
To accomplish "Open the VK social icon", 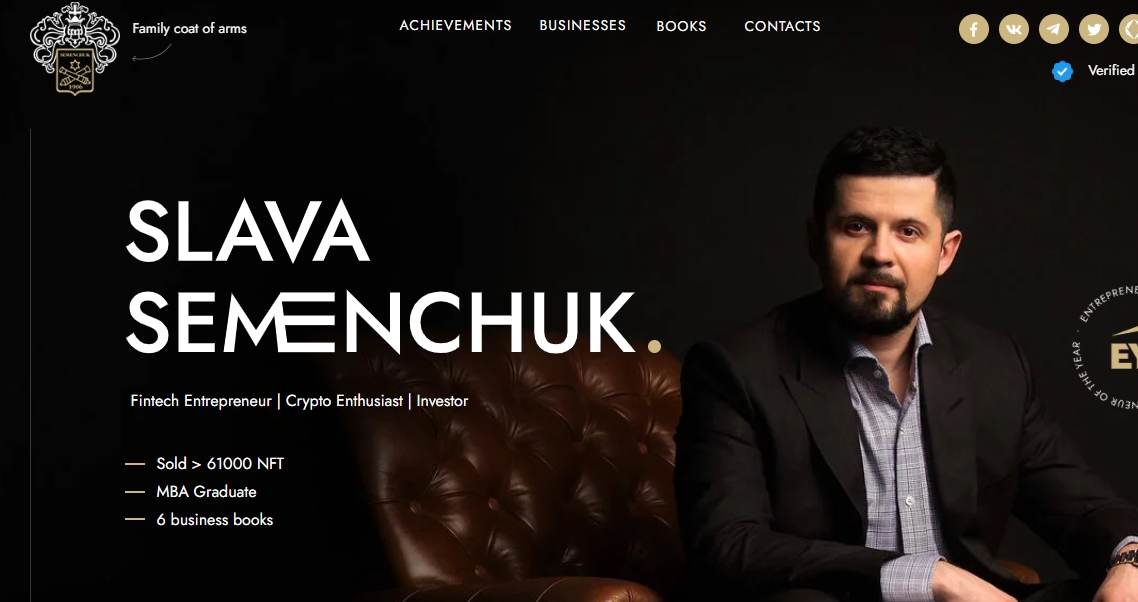I will (x=1014, y=29).
